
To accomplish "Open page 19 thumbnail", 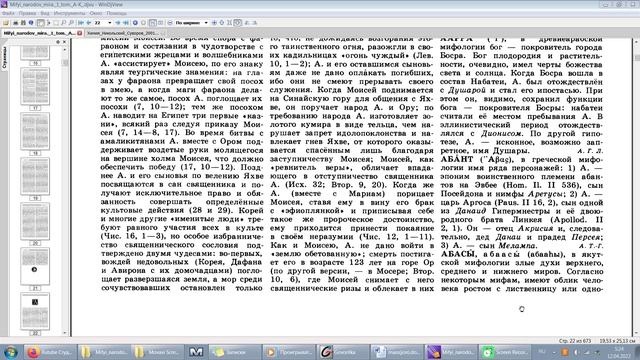I will coord(35,176).
